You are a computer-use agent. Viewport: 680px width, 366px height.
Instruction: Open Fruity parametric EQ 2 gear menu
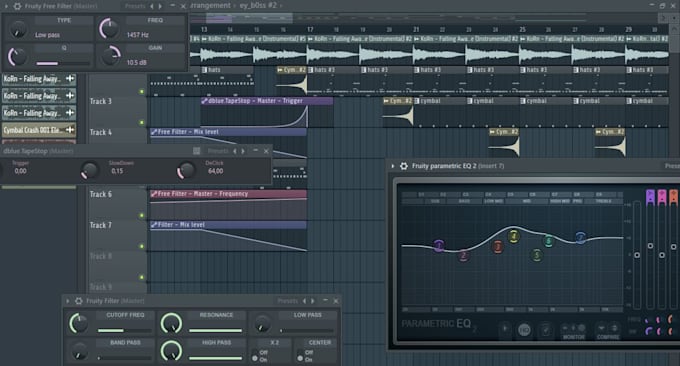point(403,166)
